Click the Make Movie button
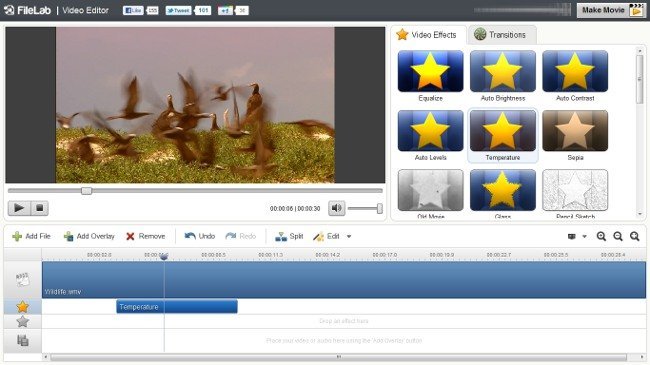This screenshot has height=365, width=650. (x=611, y=10)
